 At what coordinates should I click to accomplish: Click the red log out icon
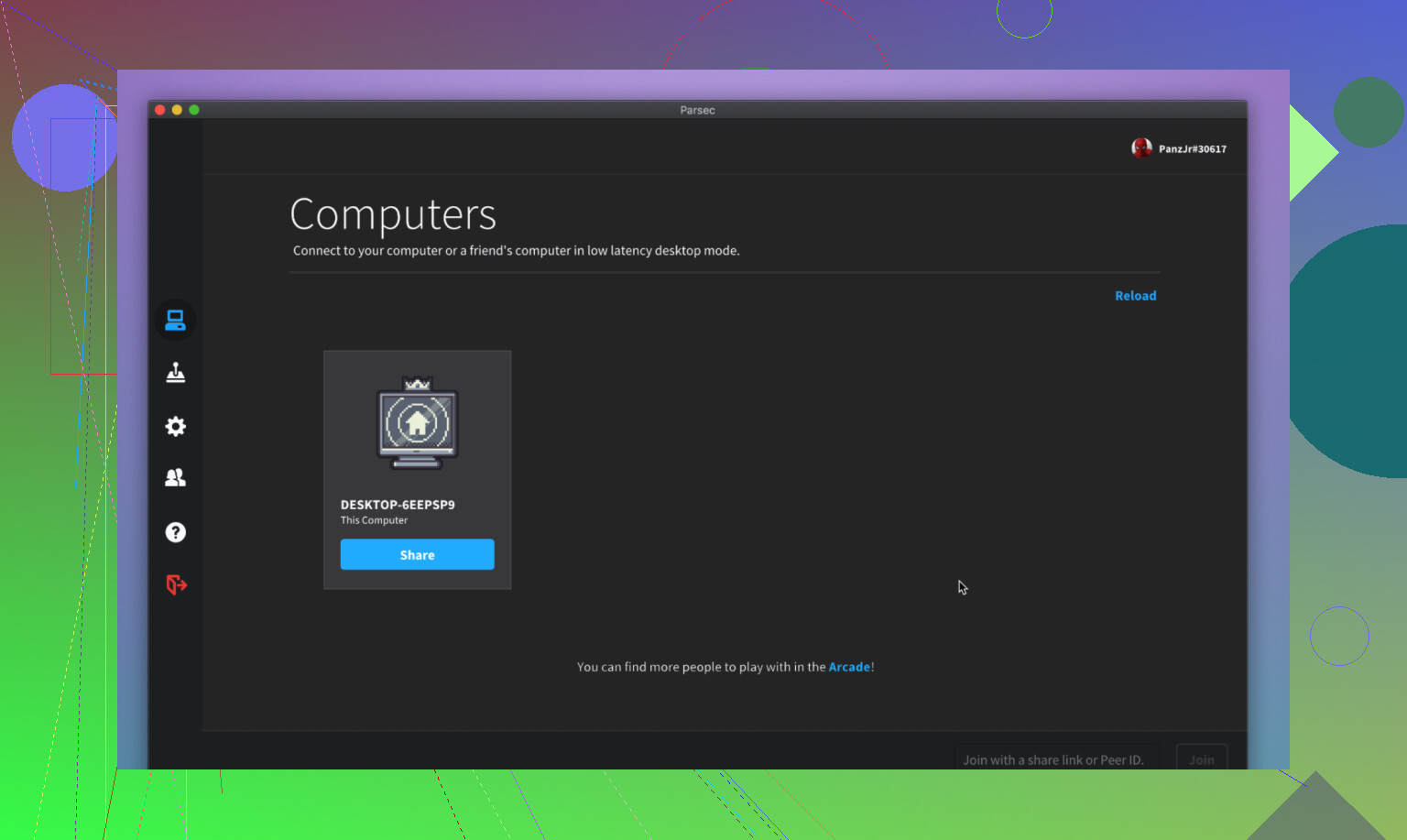[176, 584]
